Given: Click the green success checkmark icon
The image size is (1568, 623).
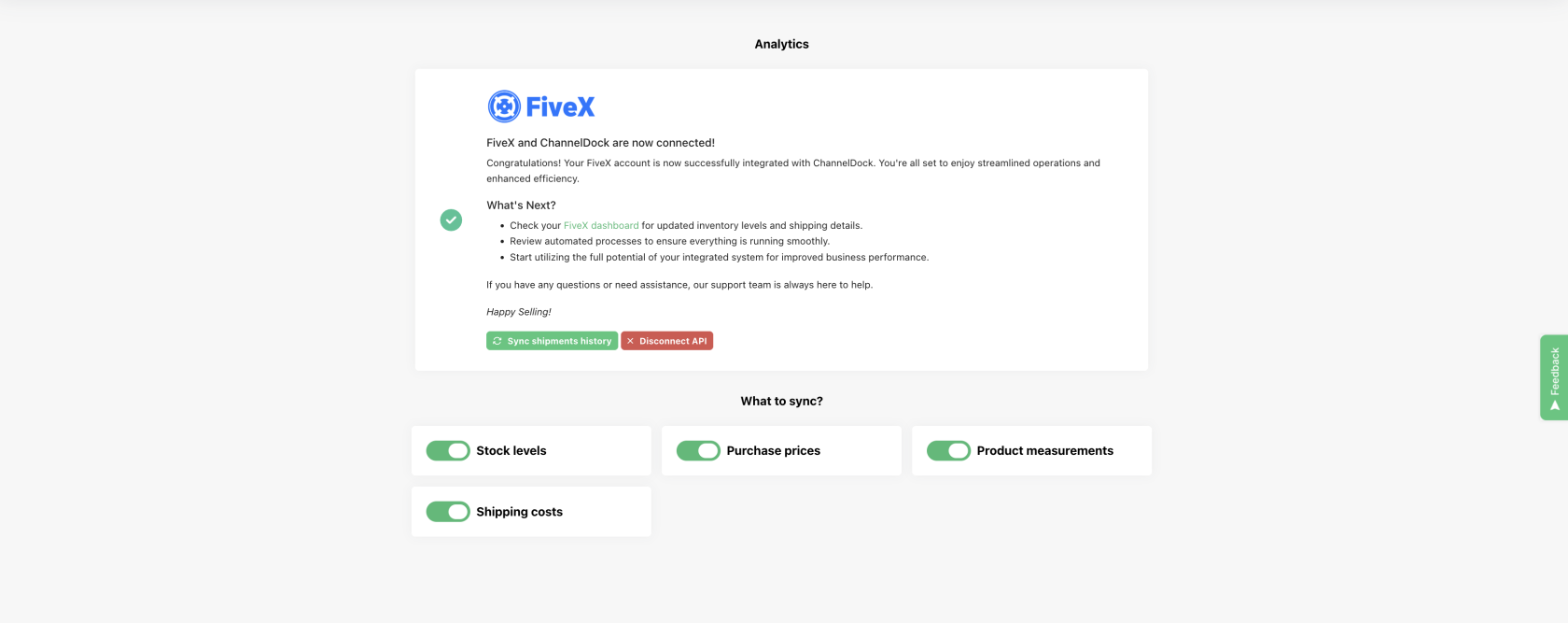Looking at the screenshot, I should coord(451,219).
